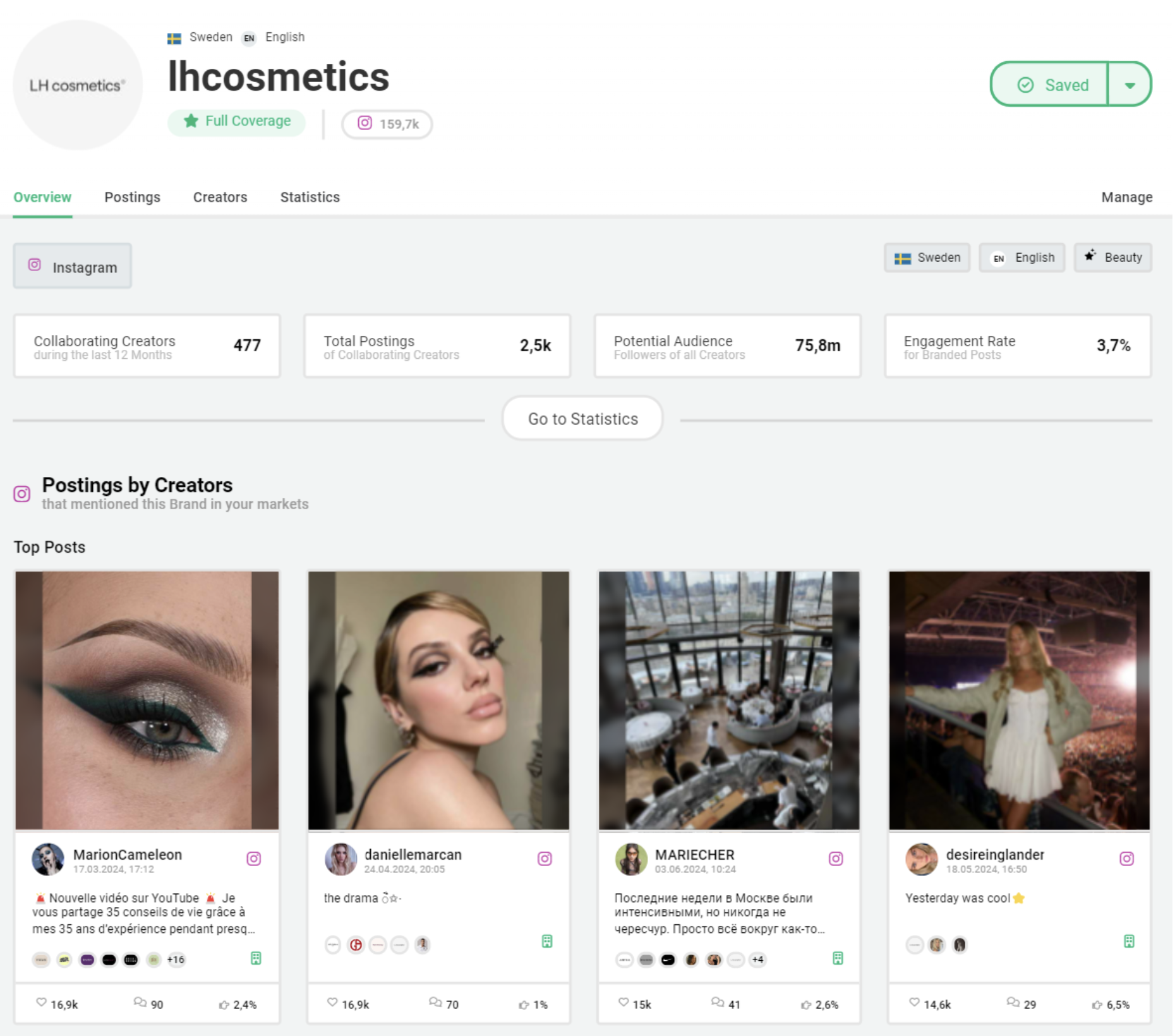Open the Saved button dropdown arrow
This screenshot has width=1175, height=1036.
point(1130,85)
